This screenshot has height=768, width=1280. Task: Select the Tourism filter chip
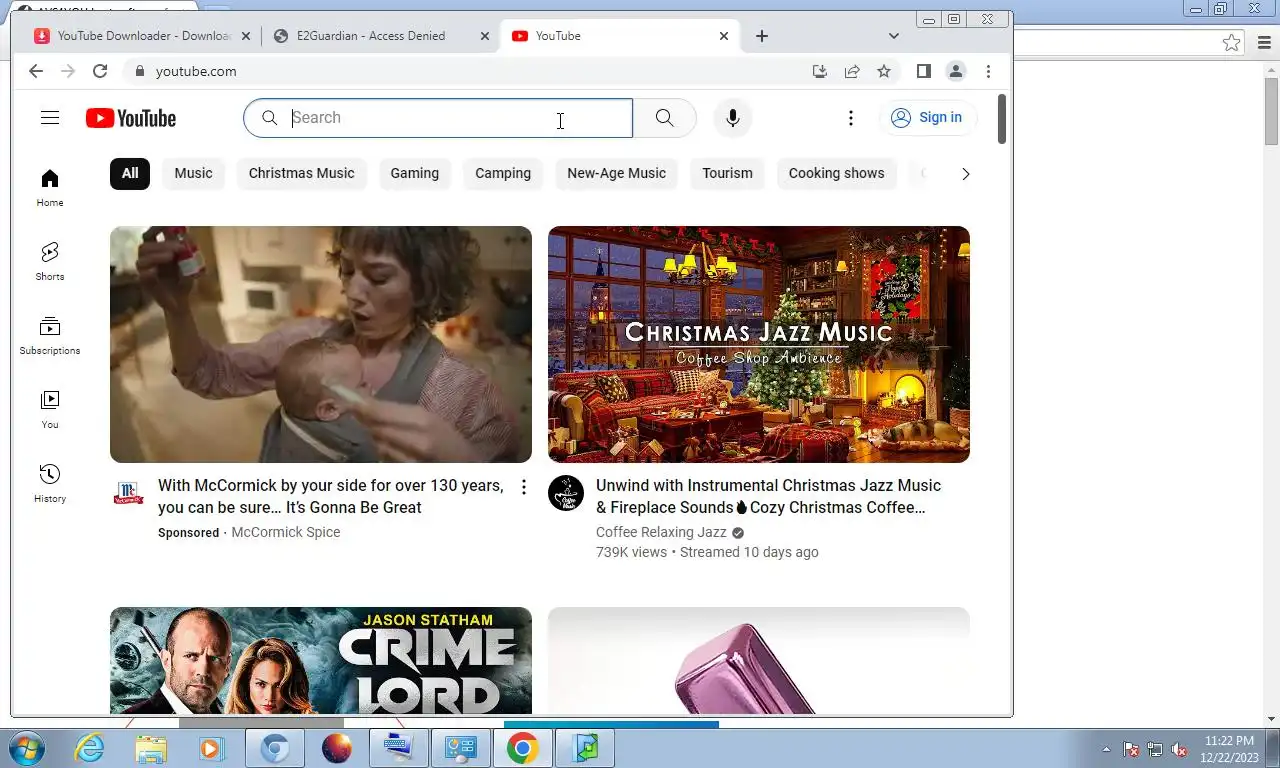point(727,173)
